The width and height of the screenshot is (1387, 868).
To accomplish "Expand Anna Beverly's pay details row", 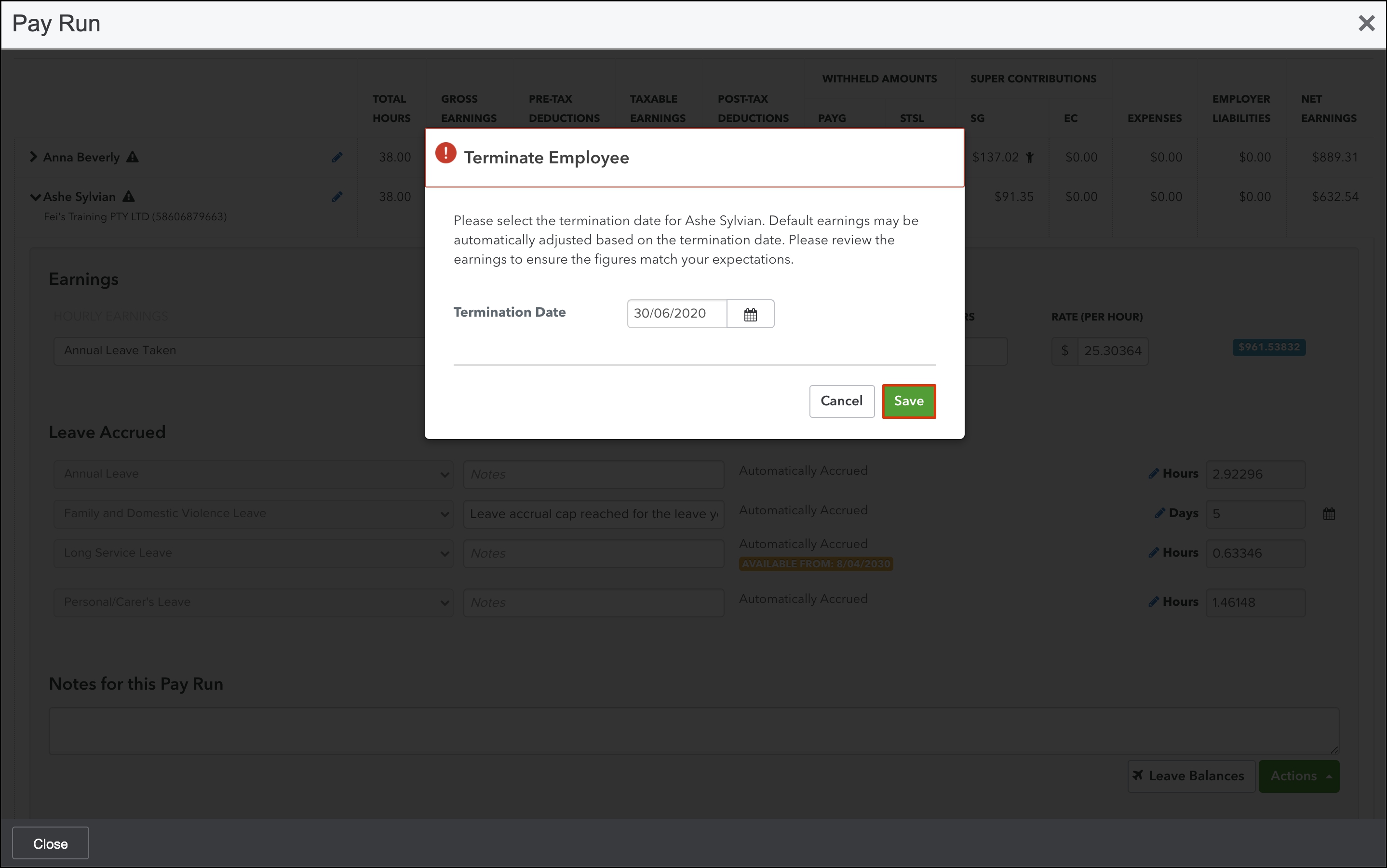I will tap(33, 157).
